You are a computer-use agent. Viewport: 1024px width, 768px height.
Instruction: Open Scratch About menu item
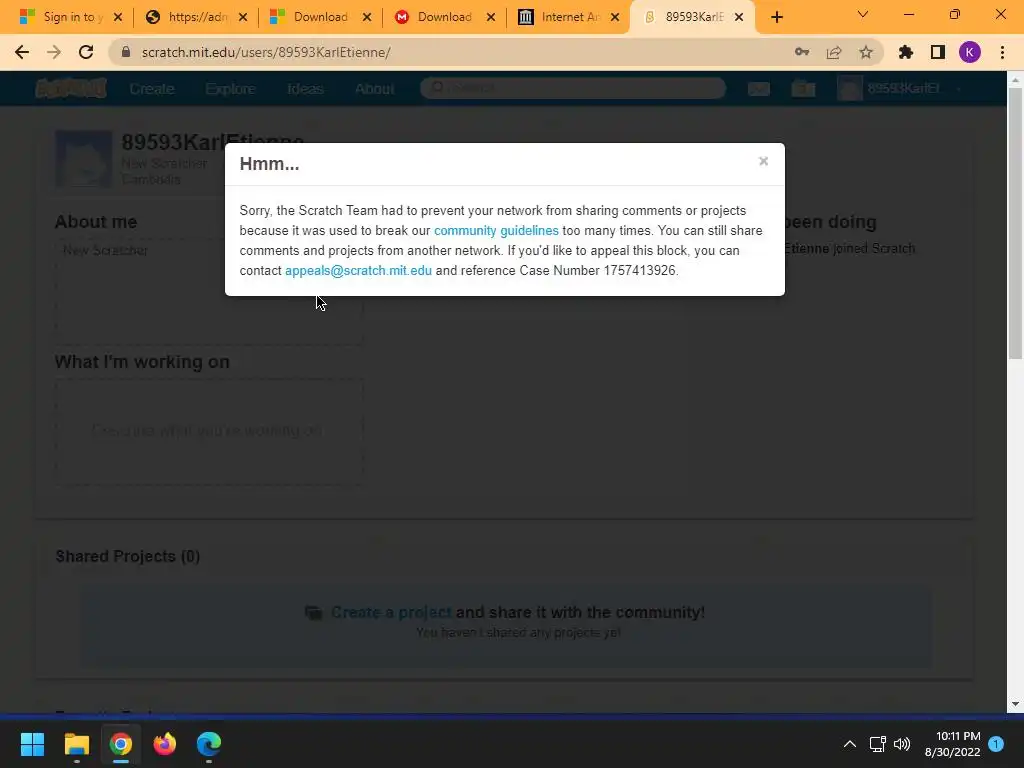pyautogui.click(x=374, y=88)
